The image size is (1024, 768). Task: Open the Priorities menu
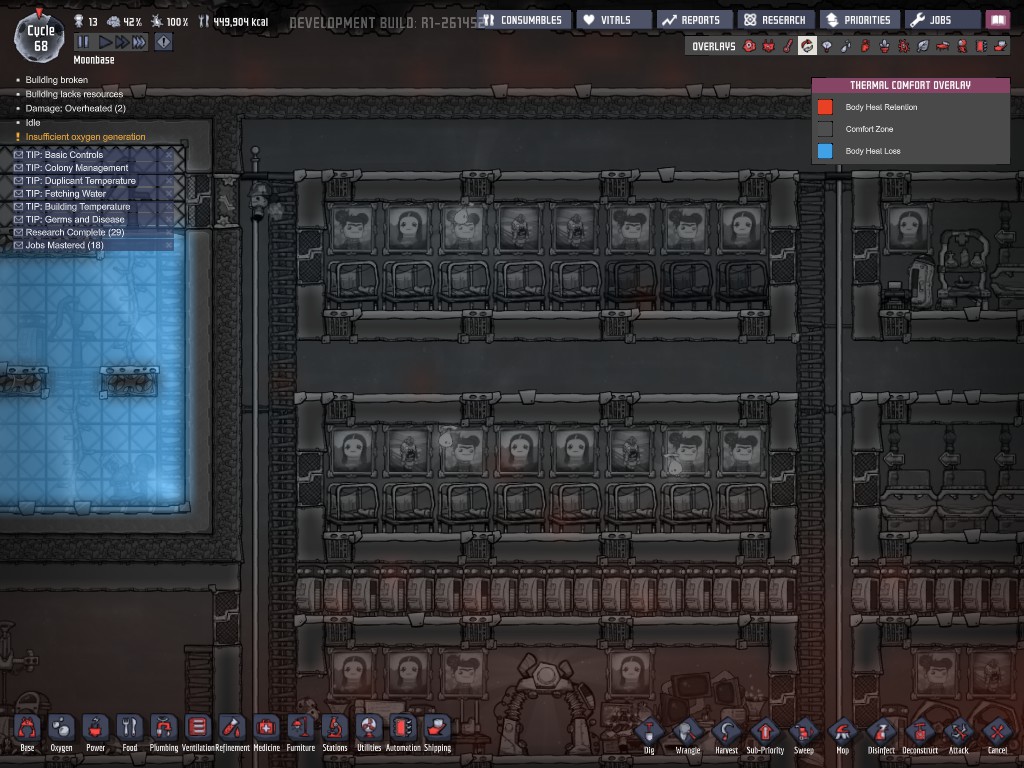[x=859, y=20]
